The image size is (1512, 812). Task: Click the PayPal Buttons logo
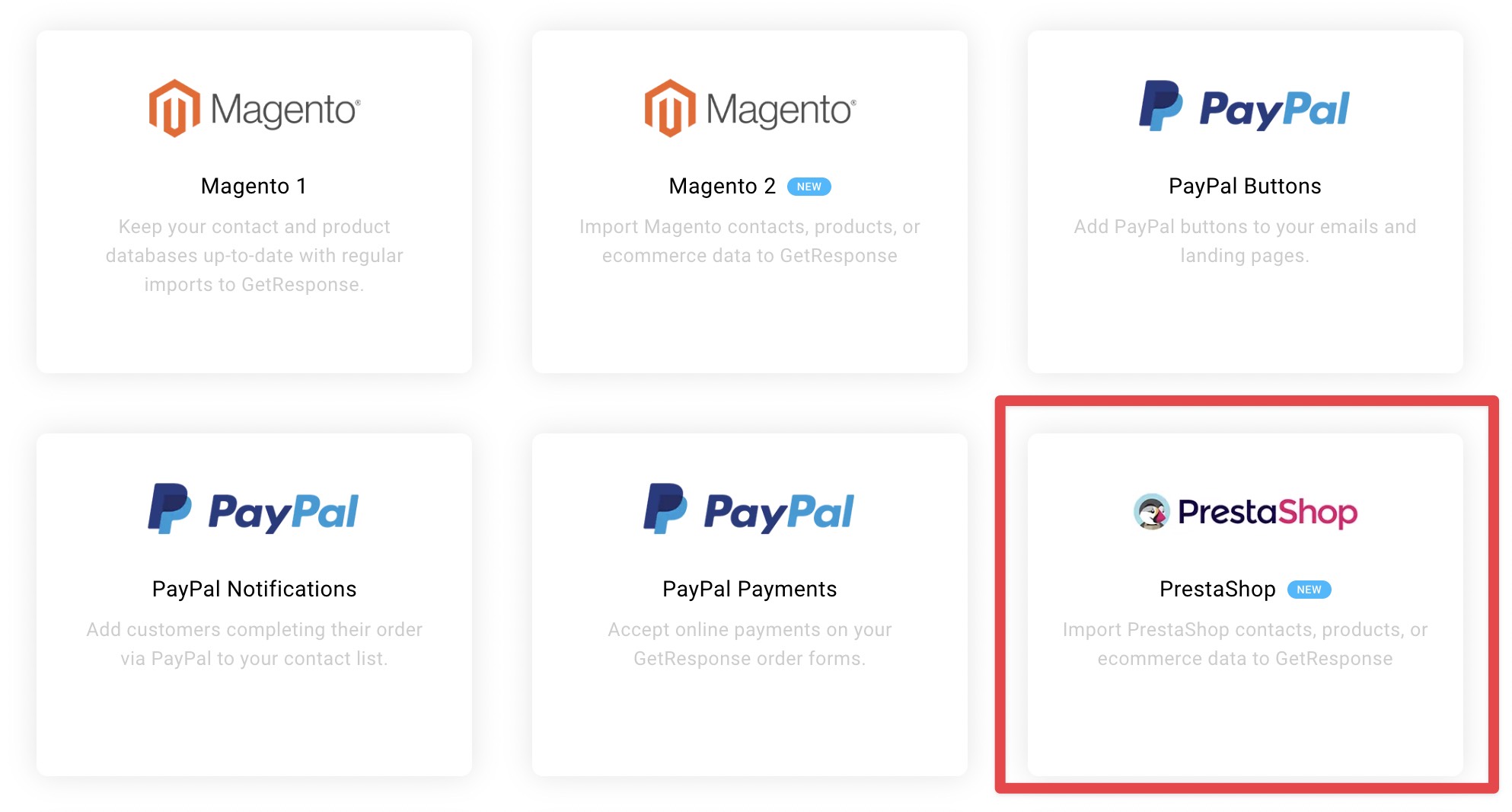1245,106
